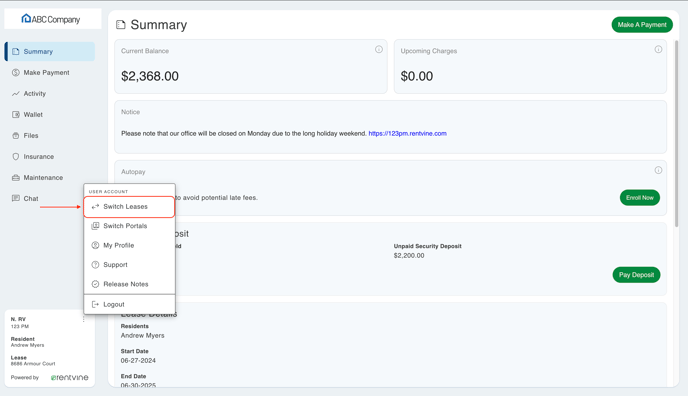Open Release Notes from menu
The width and height of the screenshot is (688, 396).
click(129, 284)
